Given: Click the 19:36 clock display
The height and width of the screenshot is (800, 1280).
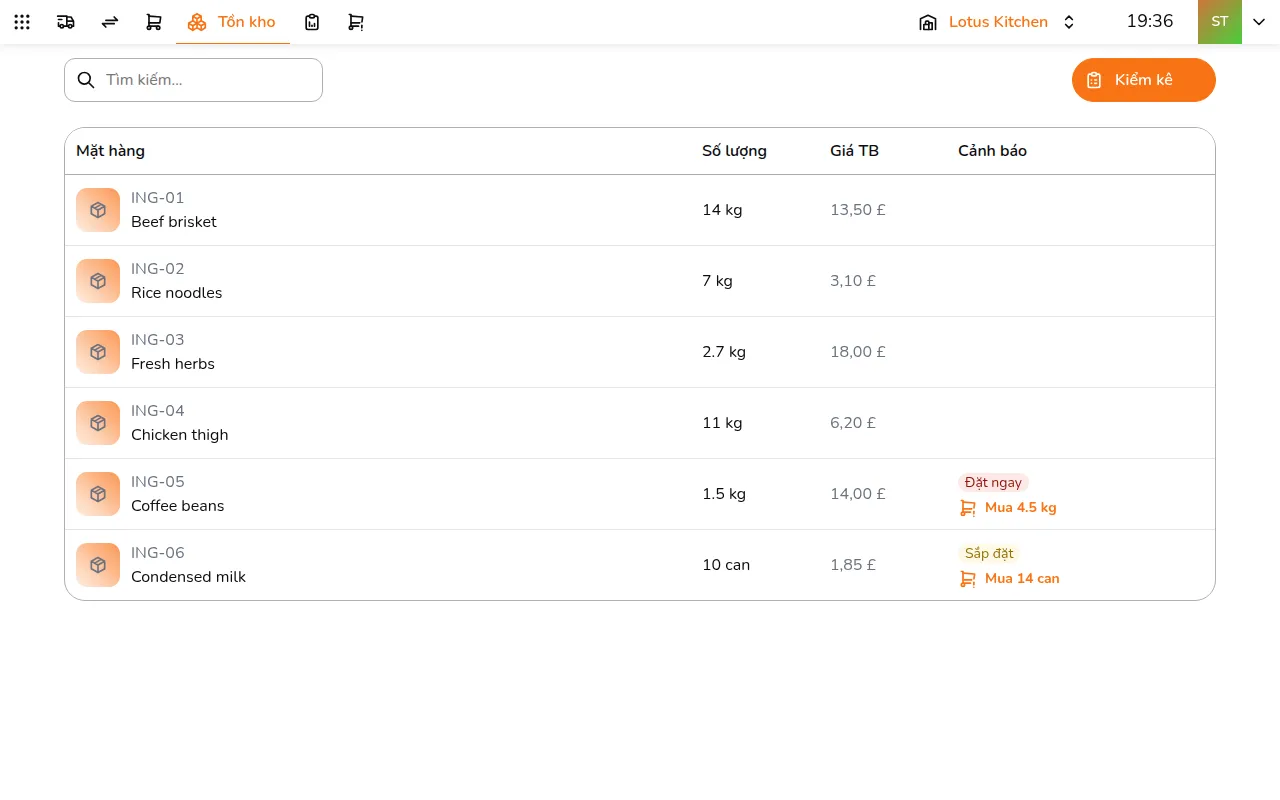Looking at the screenshot, I should pyautogui.click(x=1150, y=21).
